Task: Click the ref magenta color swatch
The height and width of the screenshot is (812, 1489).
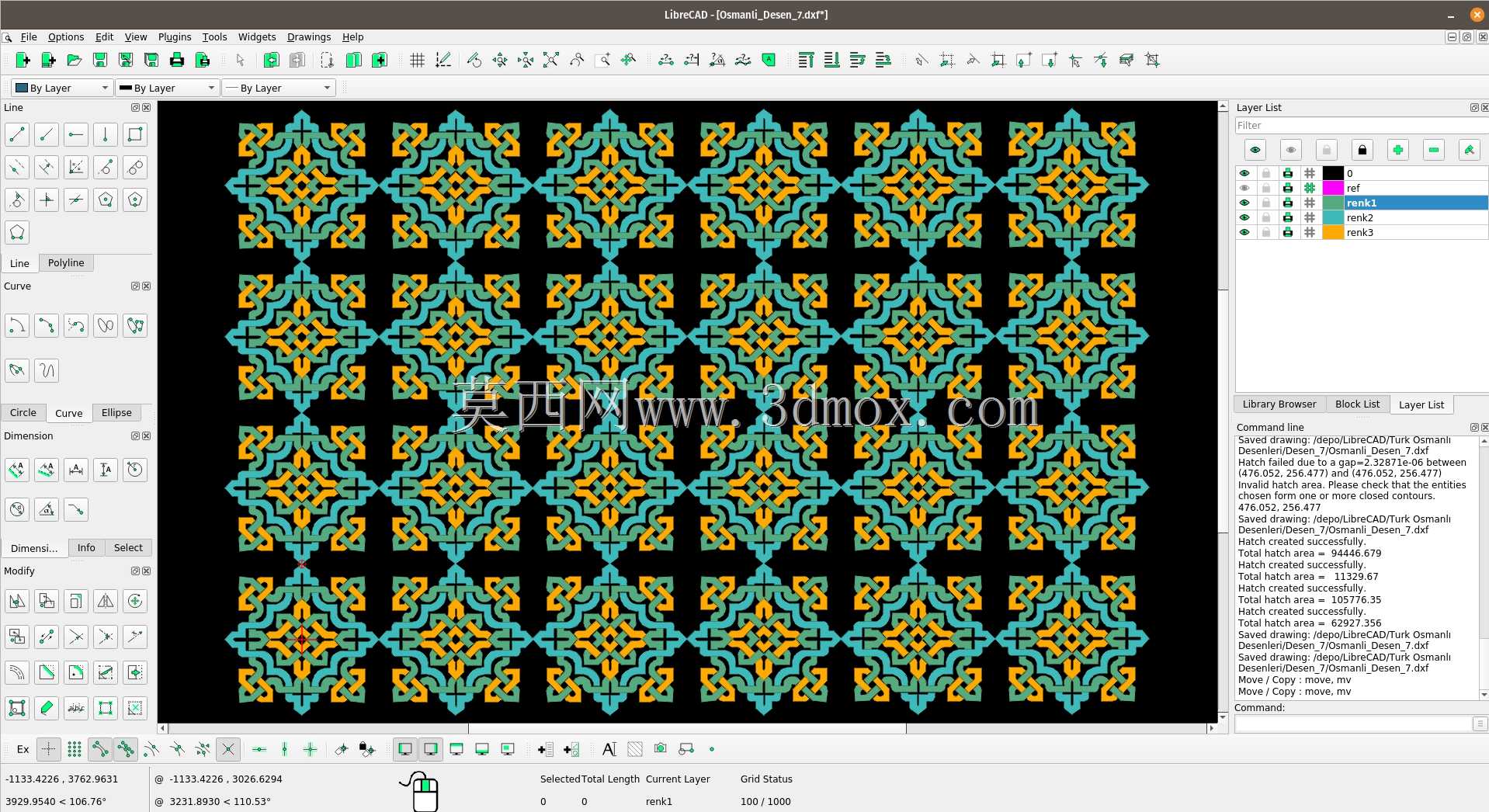Action: coord(1333,188)
